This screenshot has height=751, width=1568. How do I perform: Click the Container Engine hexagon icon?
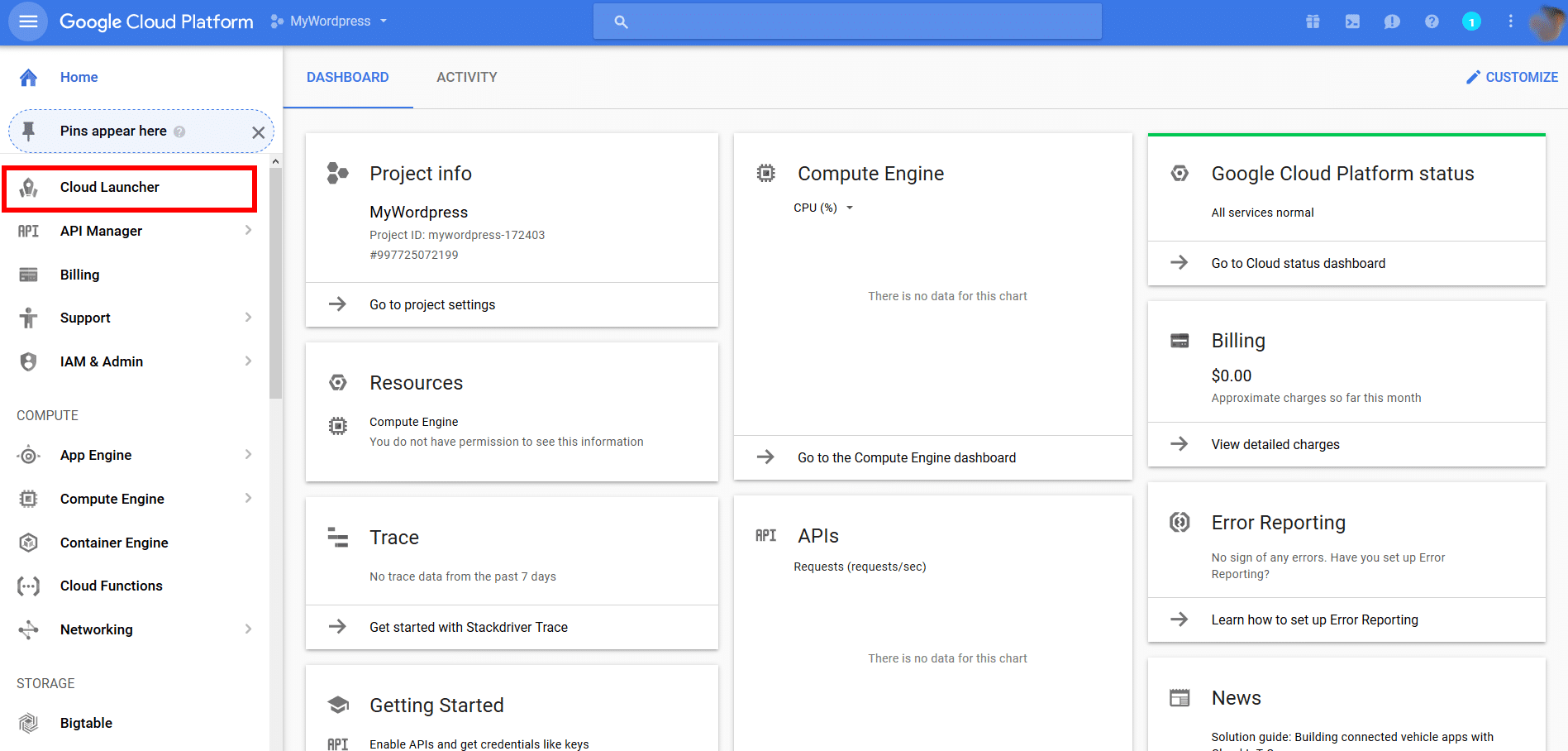click(x=29, y=543)
